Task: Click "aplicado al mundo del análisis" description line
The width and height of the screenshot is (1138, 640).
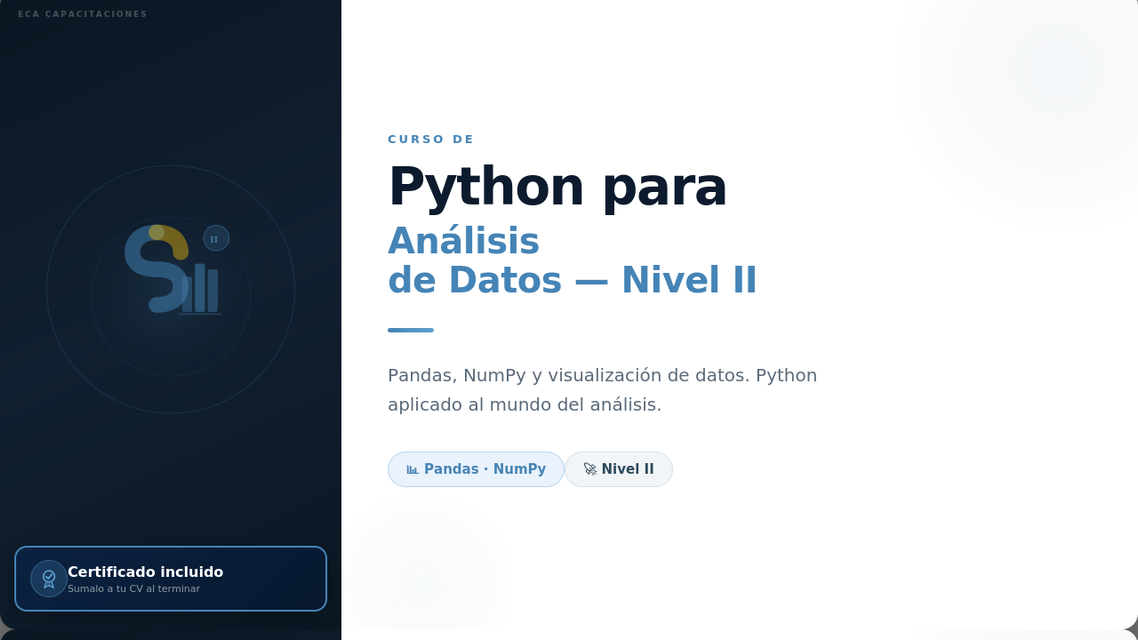Action: tap(524, 404)
